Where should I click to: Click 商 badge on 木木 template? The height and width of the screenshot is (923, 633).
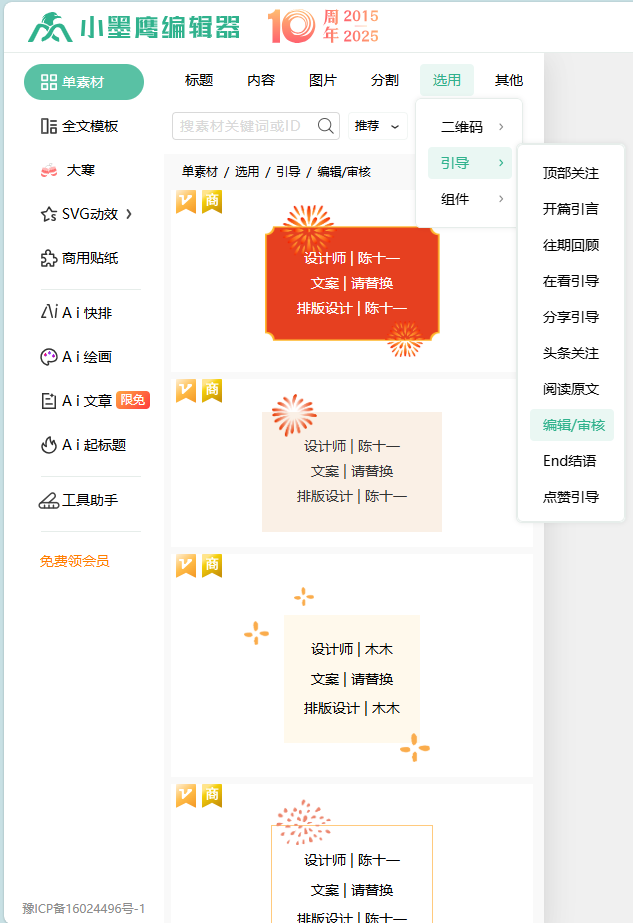212,566
